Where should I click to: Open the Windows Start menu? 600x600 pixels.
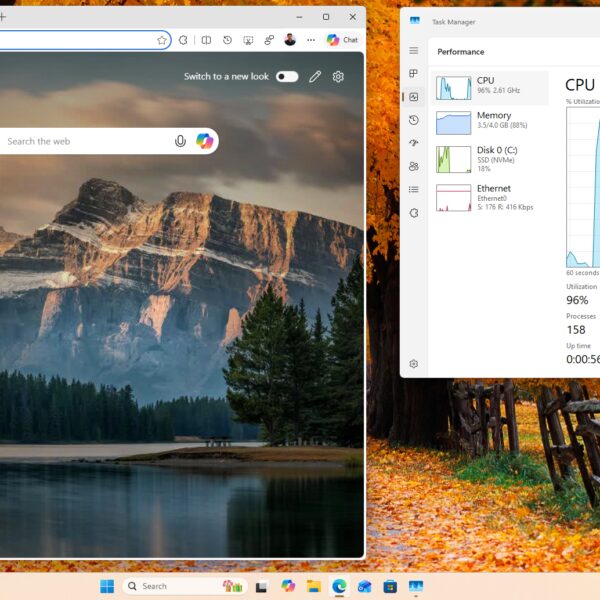coord(107,586)
